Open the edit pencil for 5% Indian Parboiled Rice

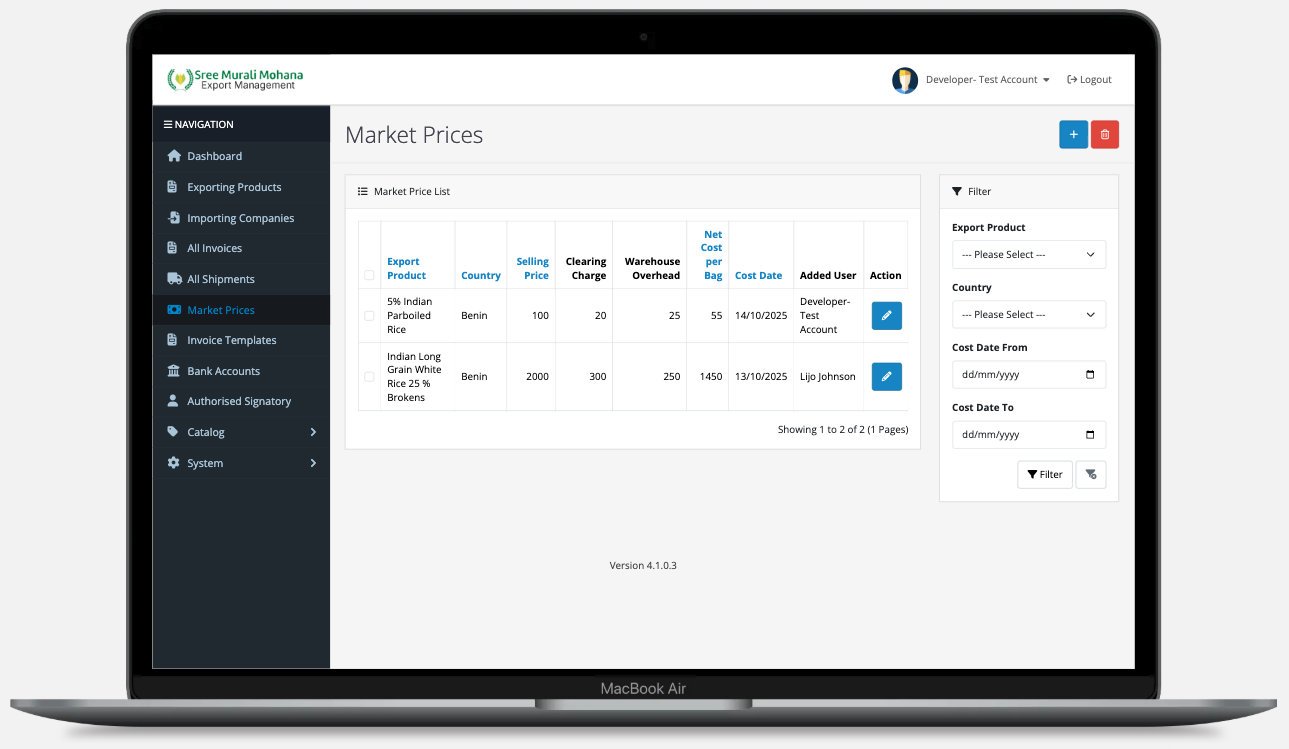(886, 315)
